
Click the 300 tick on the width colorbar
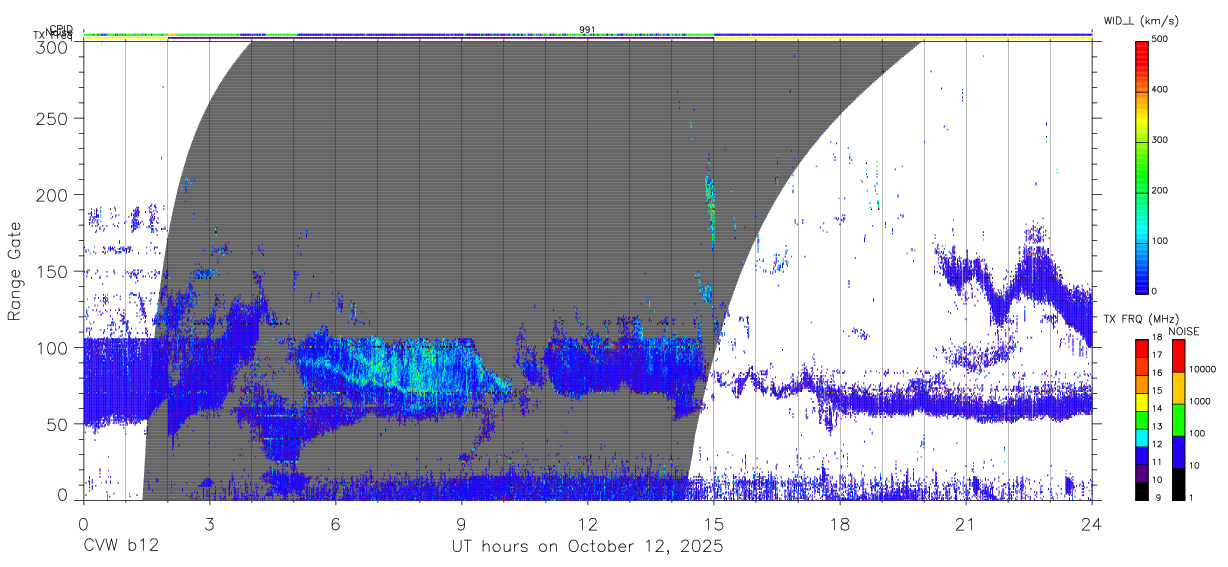(1159, 140)
